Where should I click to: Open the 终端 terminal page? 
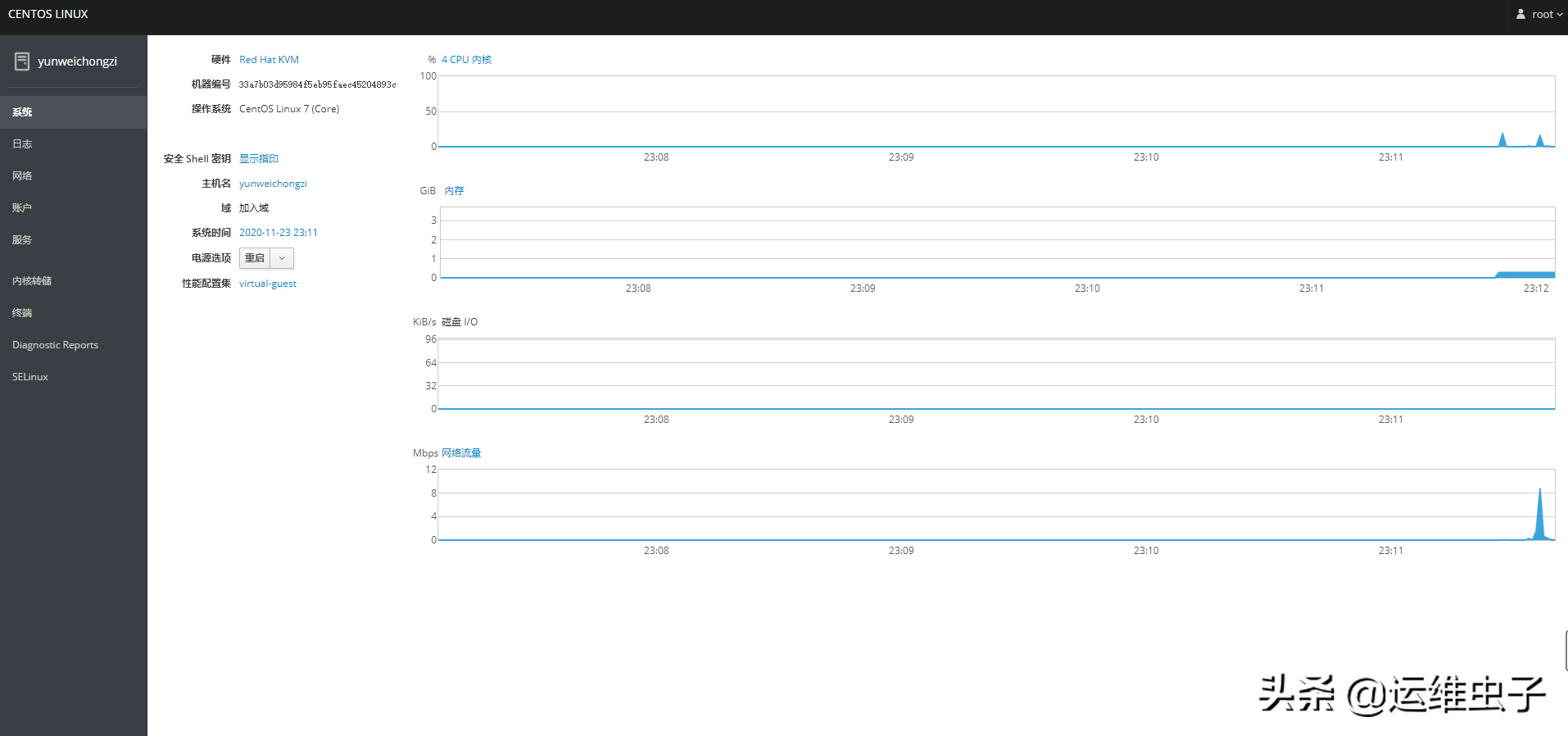[x=22, y=313]
